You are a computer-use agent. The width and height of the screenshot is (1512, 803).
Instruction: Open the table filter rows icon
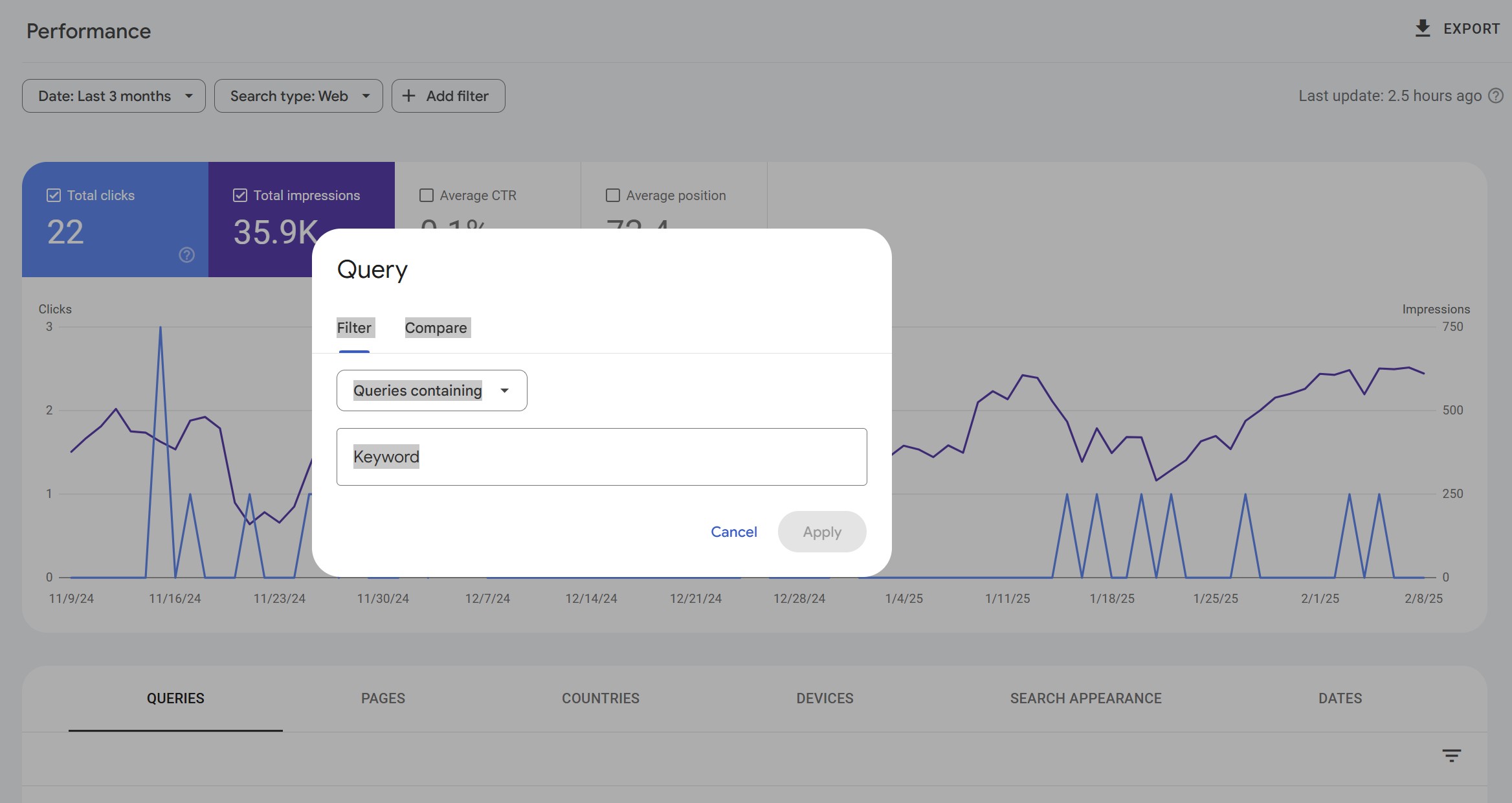click(x=1451, y=755)
